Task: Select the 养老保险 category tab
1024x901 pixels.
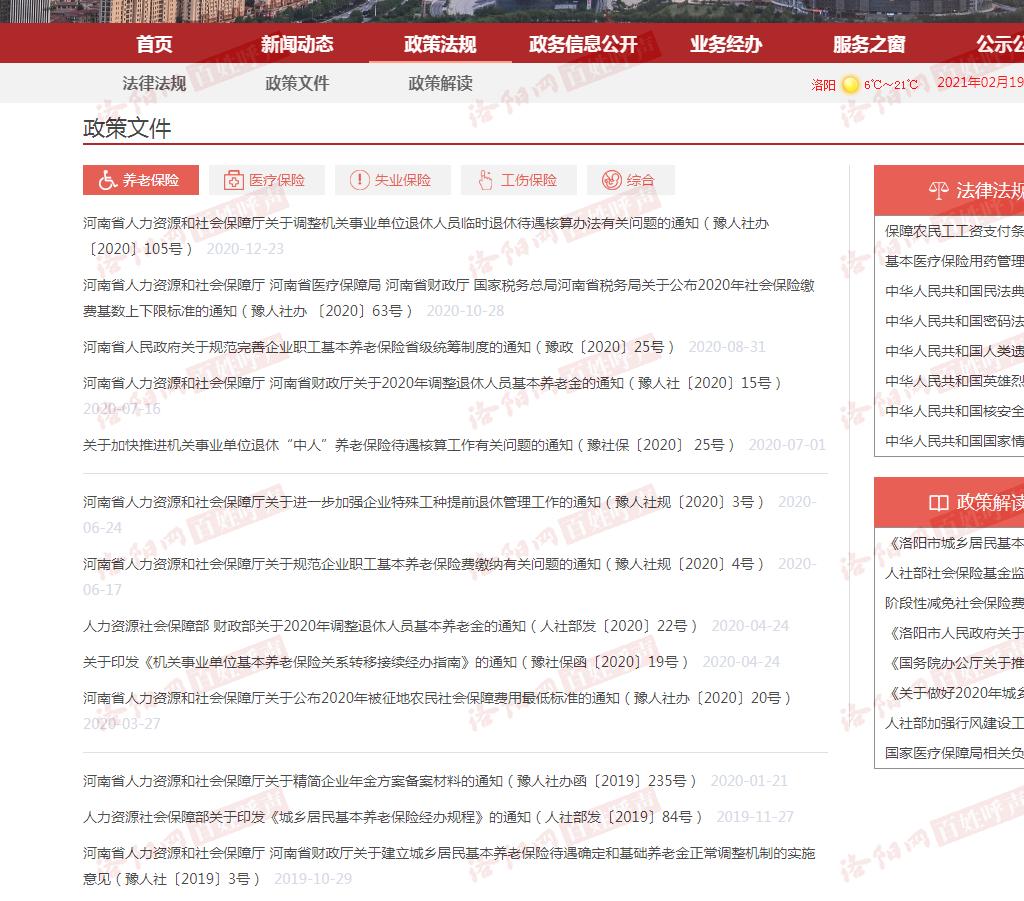Action: (x=141, y=180)
